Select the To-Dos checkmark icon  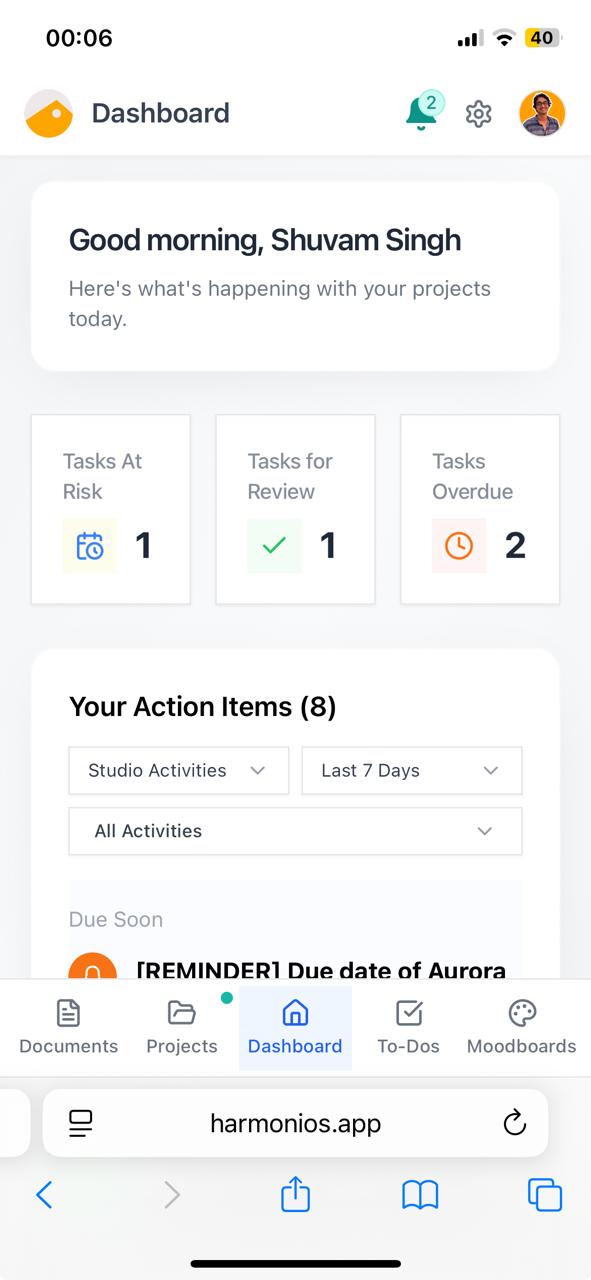point(408,1013)
